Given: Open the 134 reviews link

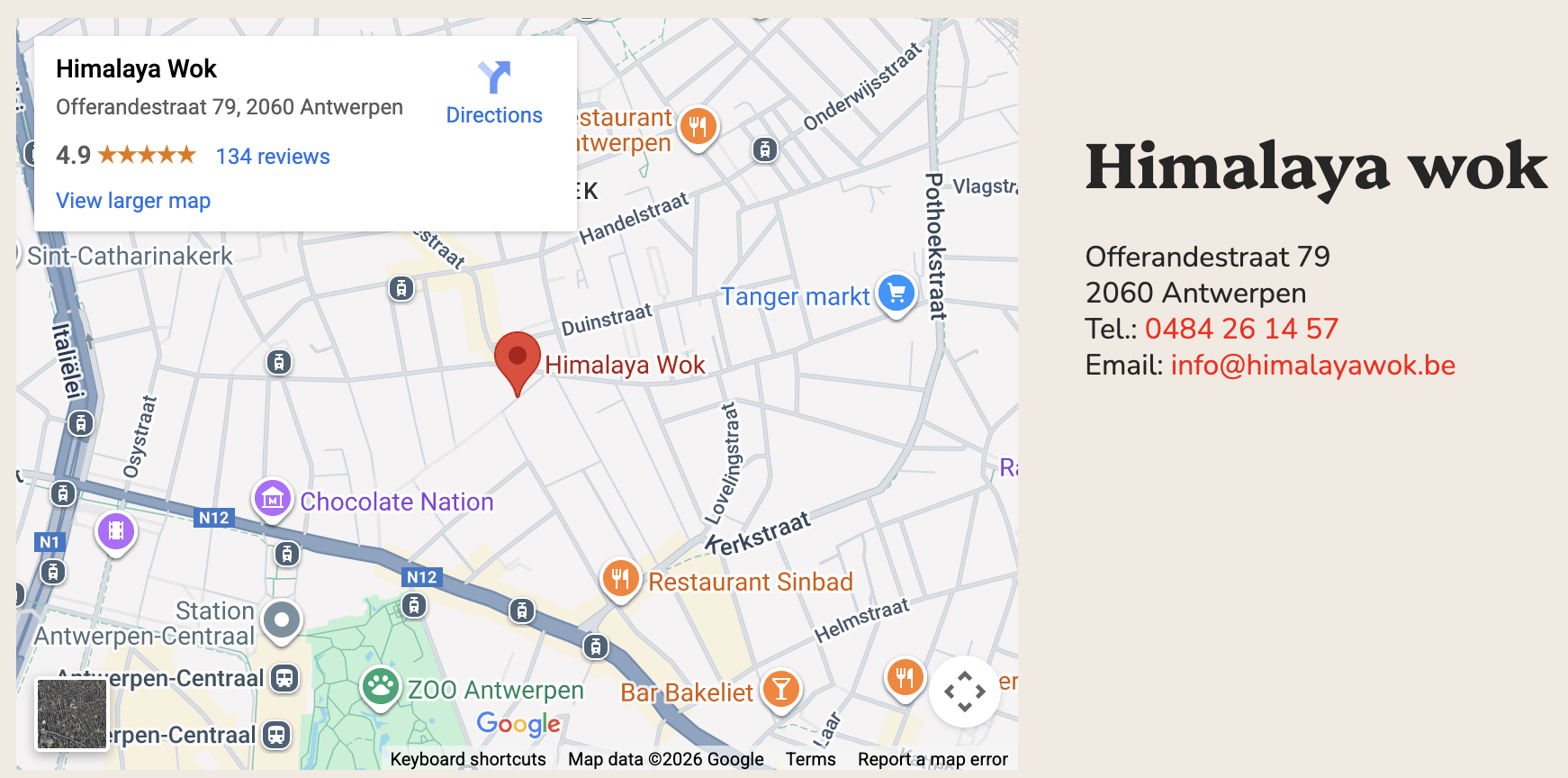Looking at the screenshot, I should click(273, 157).
